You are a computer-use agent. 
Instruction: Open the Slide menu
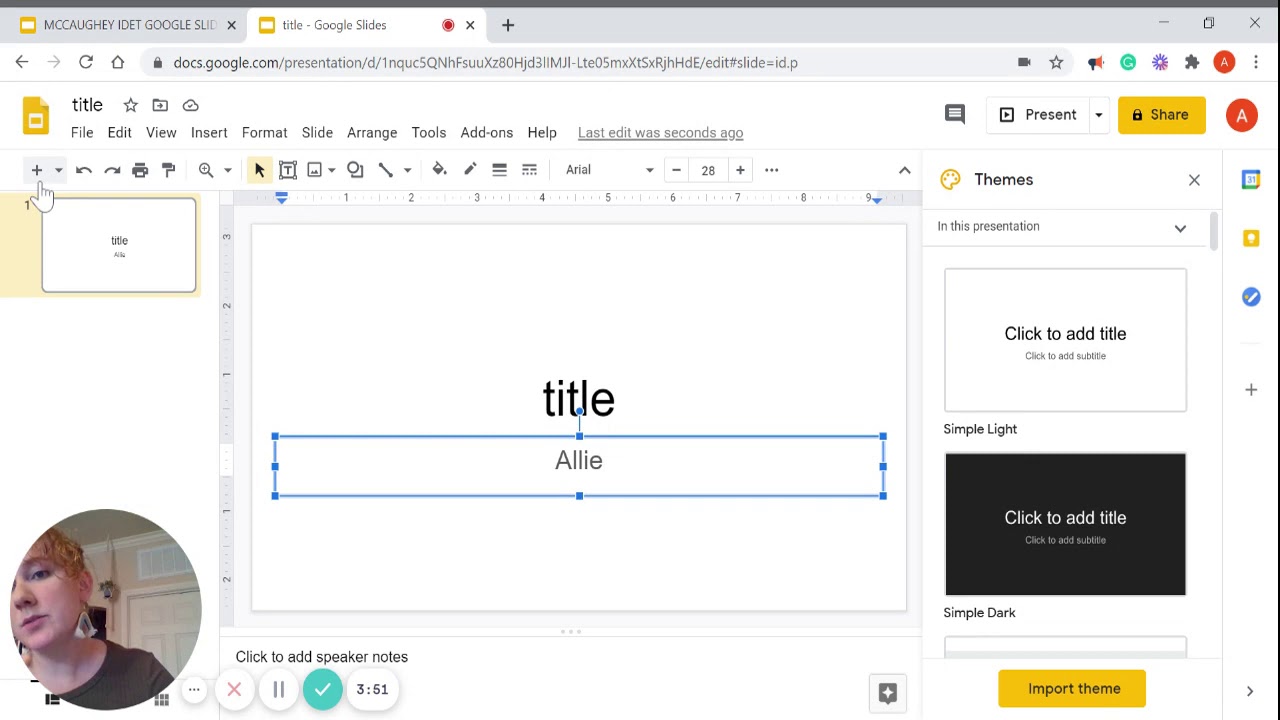pyautogui.click(x=317, y=132)
